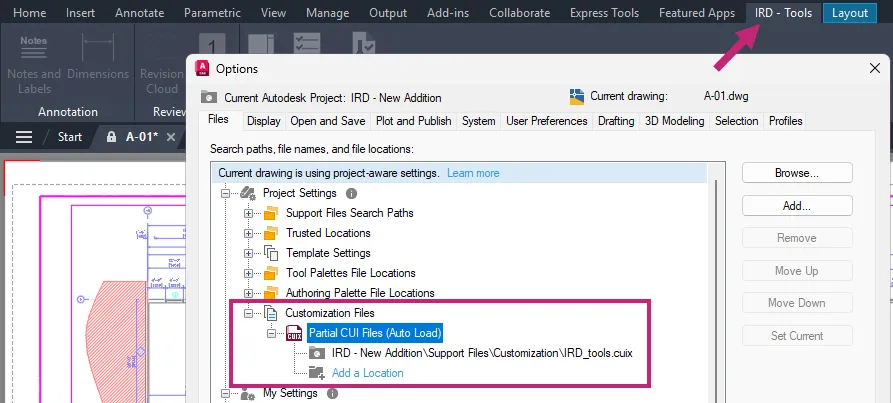Click the Revision Cloud ribbon button
Viewport: 893px width, 403px height.
click(161, 80)
